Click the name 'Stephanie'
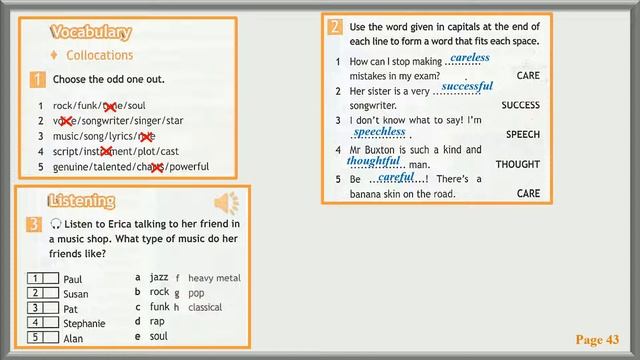The height and width of the screenshot is (360, 640). pyautogui.click(x=84, y=323)
